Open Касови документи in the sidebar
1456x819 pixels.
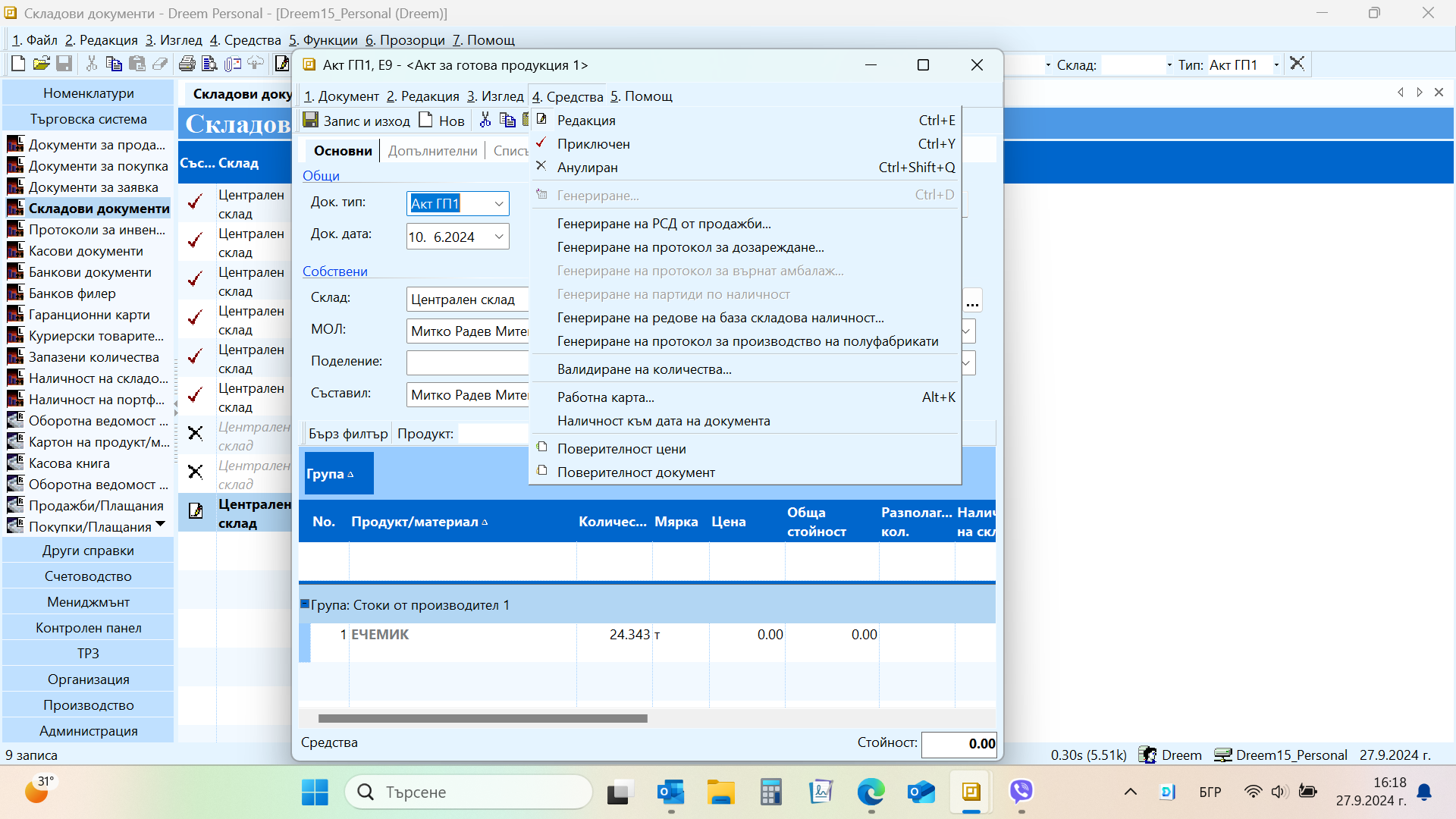[x=86, y=250]
